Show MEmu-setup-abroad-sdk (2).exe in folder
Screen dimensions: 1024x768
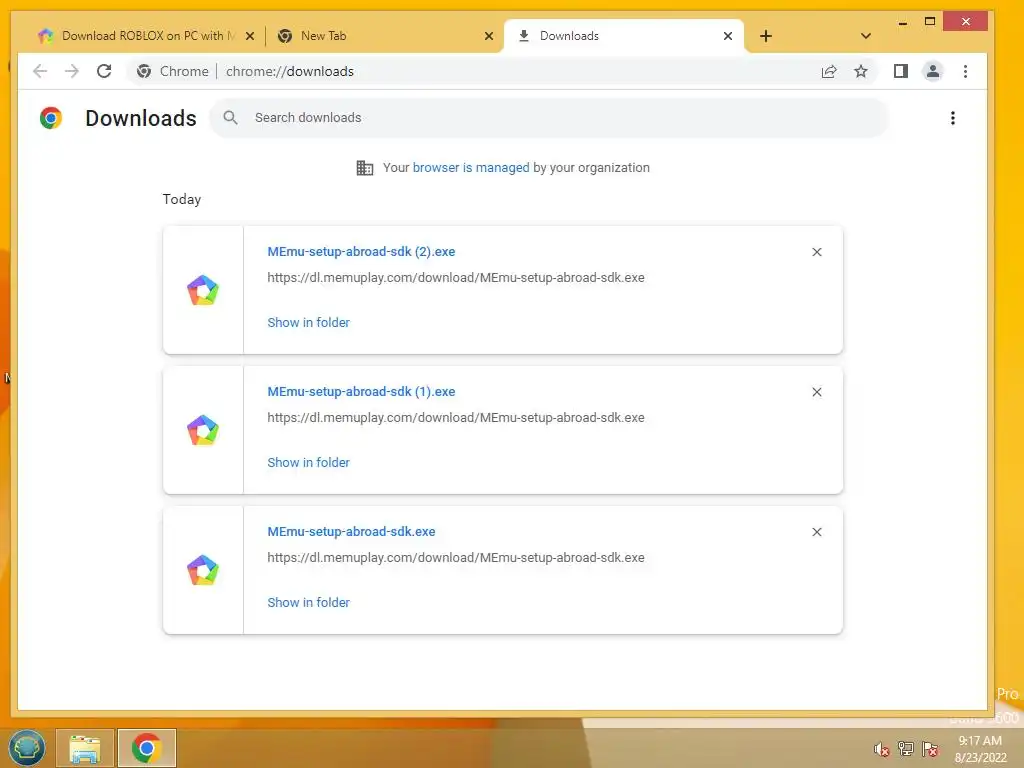click(308, 323)
